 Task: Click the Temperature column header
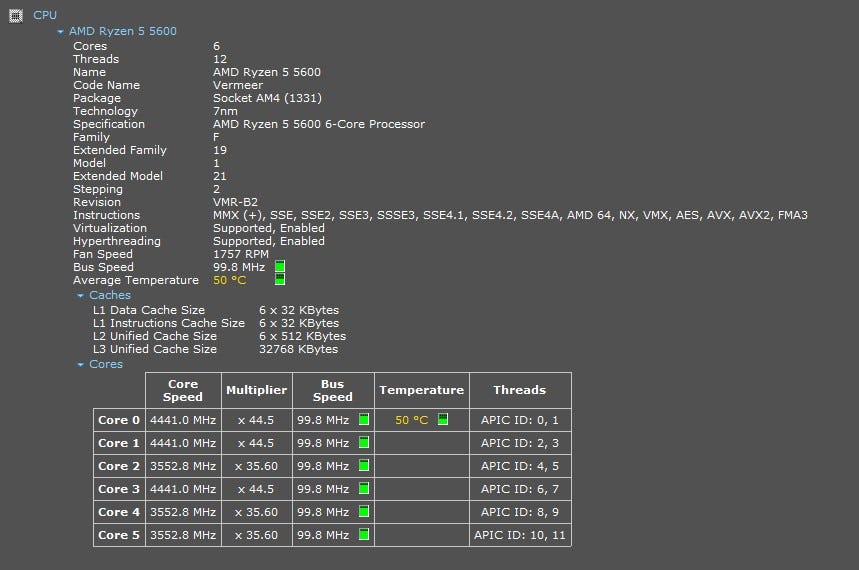click(x=421, y=390)
